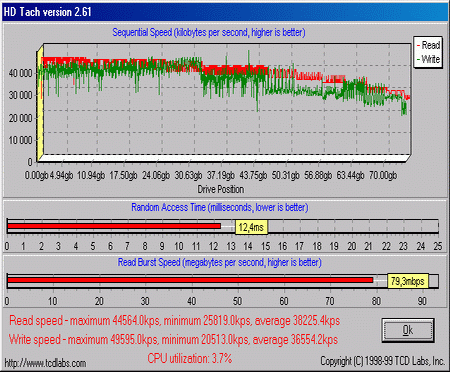Click the Read legend entry

428,45
